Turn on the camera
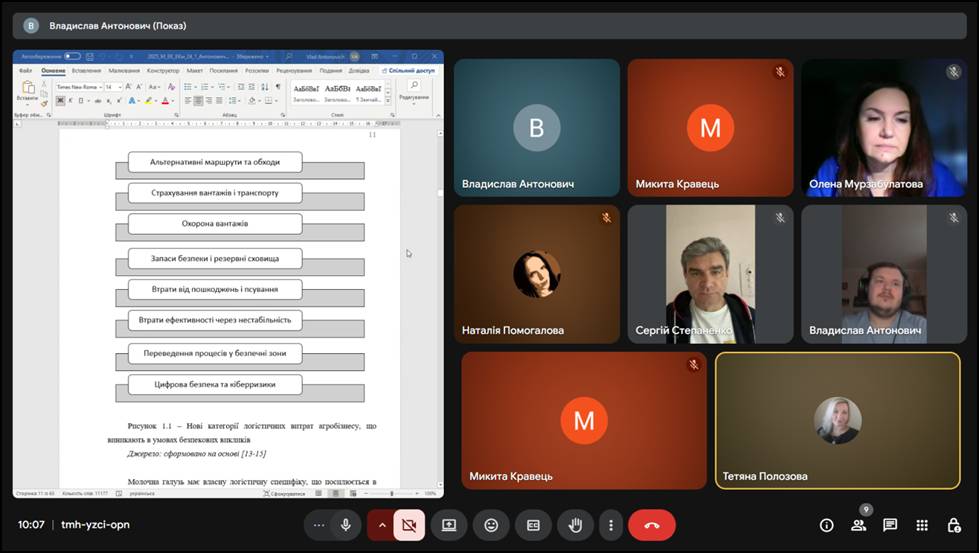Image resolution: width=979 pixels, height=553 pixels. (408, 525)
